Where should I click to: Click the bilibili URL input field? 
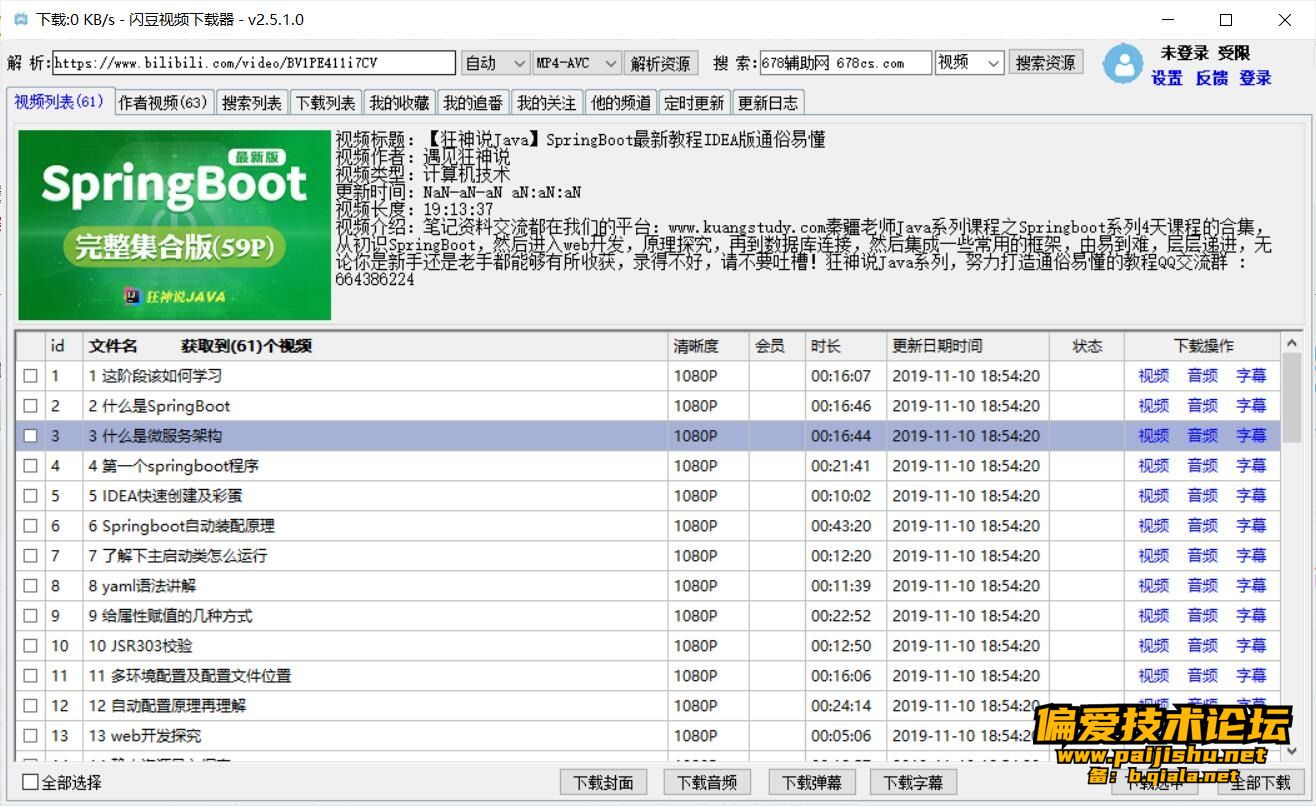pos(254,63)
